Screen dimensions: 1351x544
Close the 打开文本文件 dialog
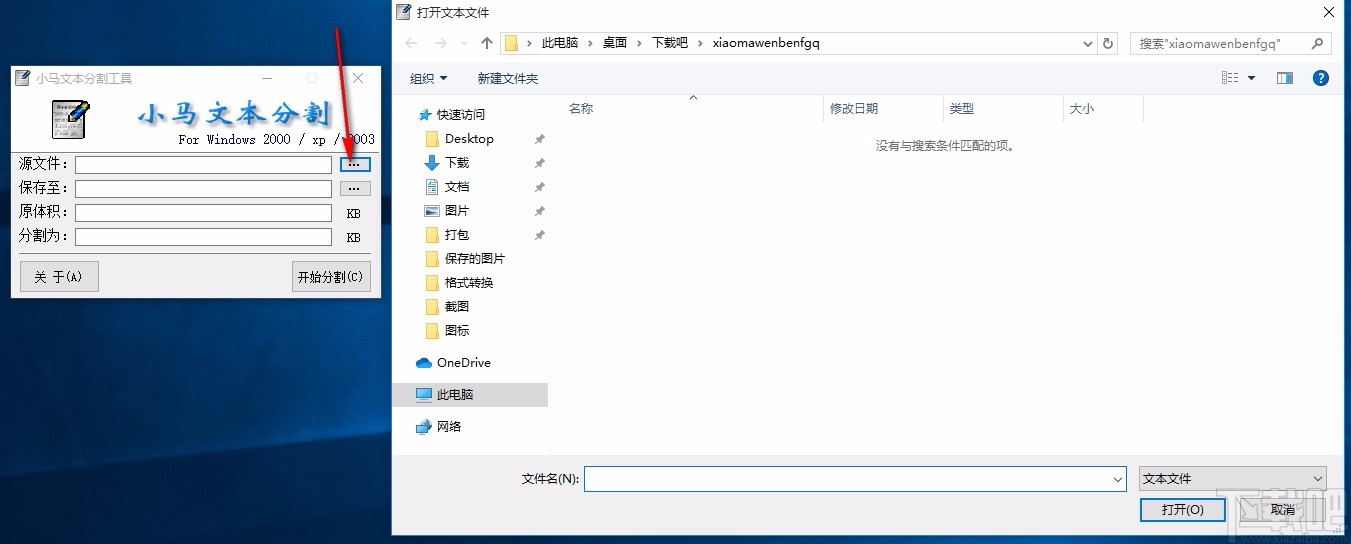(x=1328, y=12)
